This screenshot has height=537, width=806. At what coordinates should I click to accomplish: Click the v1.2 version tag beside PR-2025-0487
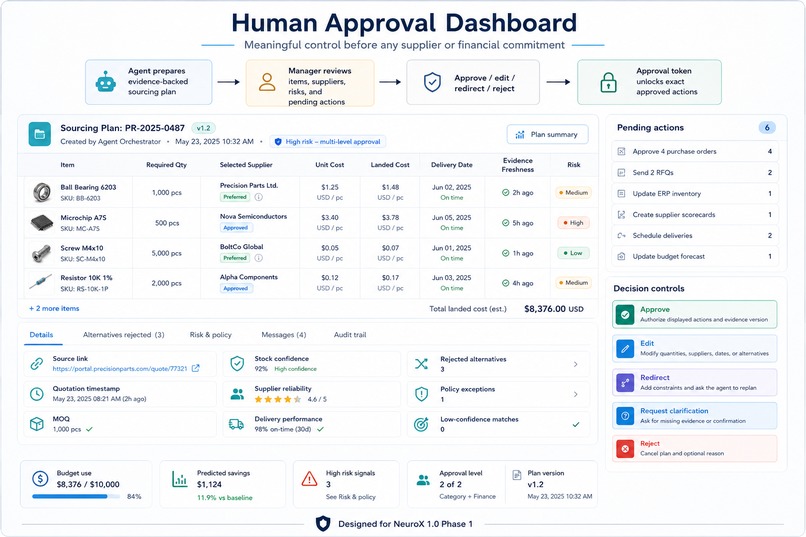204,128
